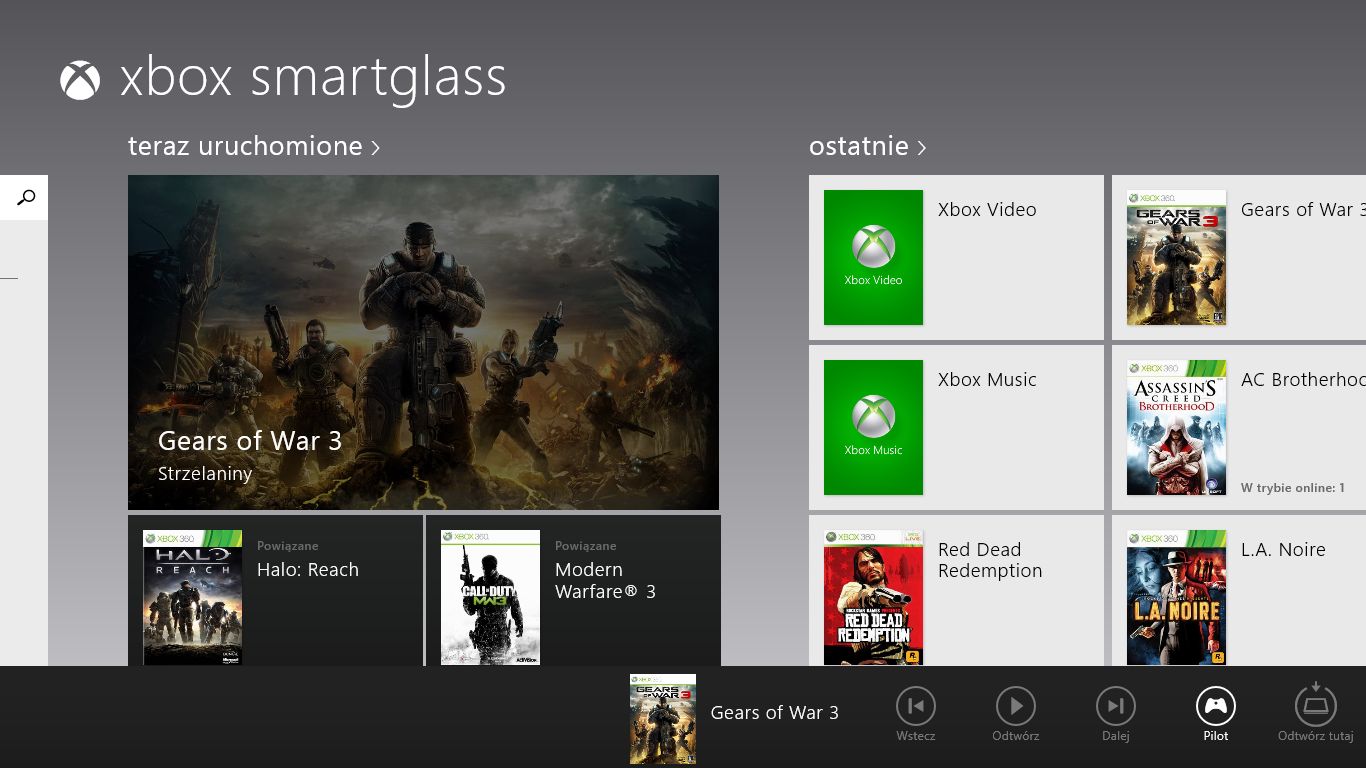Click the 'Xbox Video' tile label
Viewport: 1366px width, 768px height.
point(987,210)
